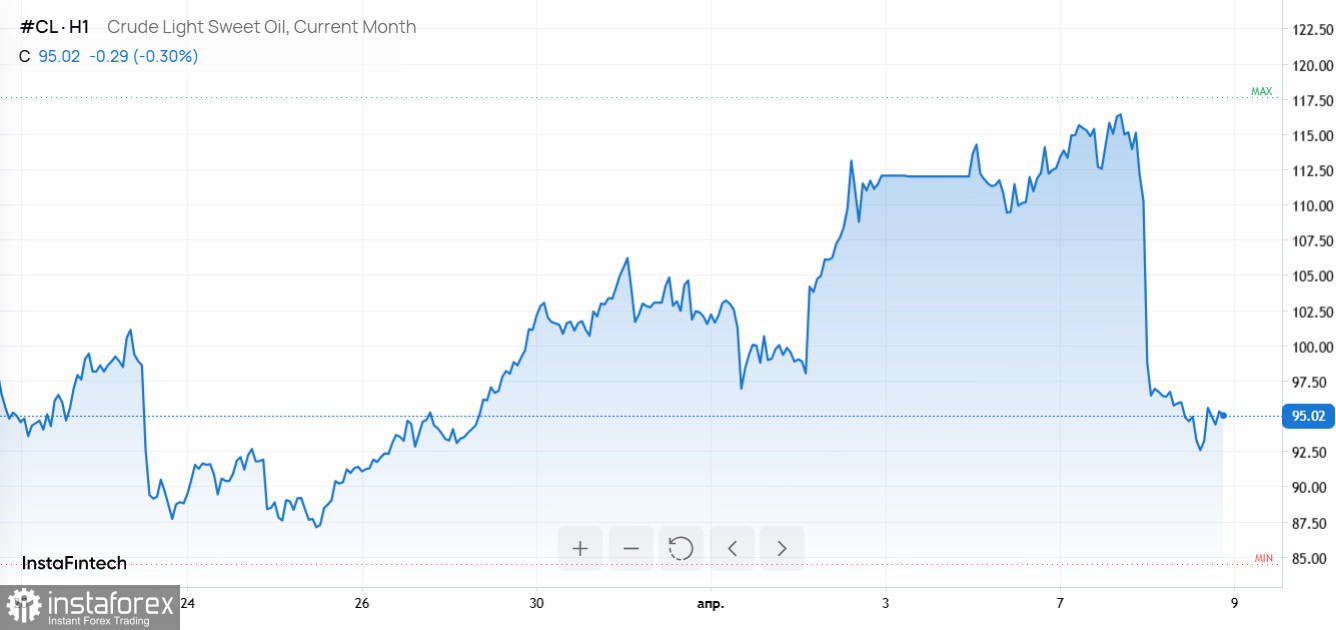Viewport: 1336px width, 630px height.
Task: Click the Crude Light Sweet Oil title
Action: [261, 27]
